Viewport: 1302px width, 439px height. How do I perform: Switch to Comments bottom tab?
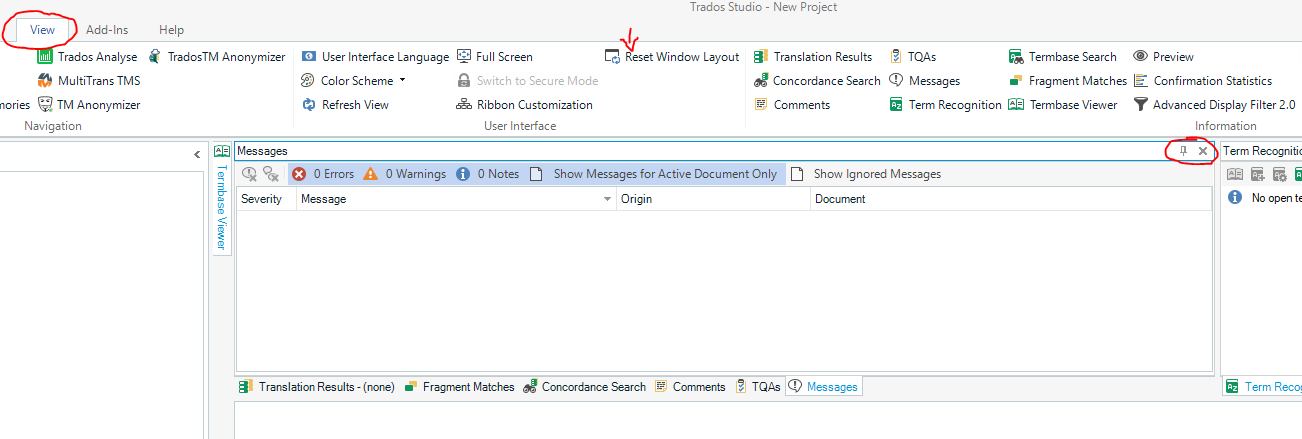point(690,387)
